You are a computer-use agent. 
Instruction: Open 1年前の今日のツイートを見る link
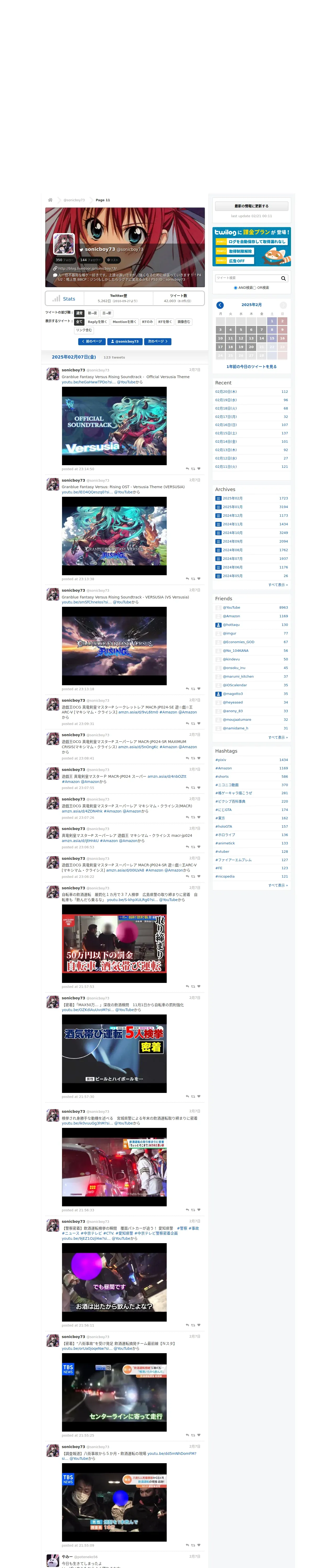click(x=251, y=366)
